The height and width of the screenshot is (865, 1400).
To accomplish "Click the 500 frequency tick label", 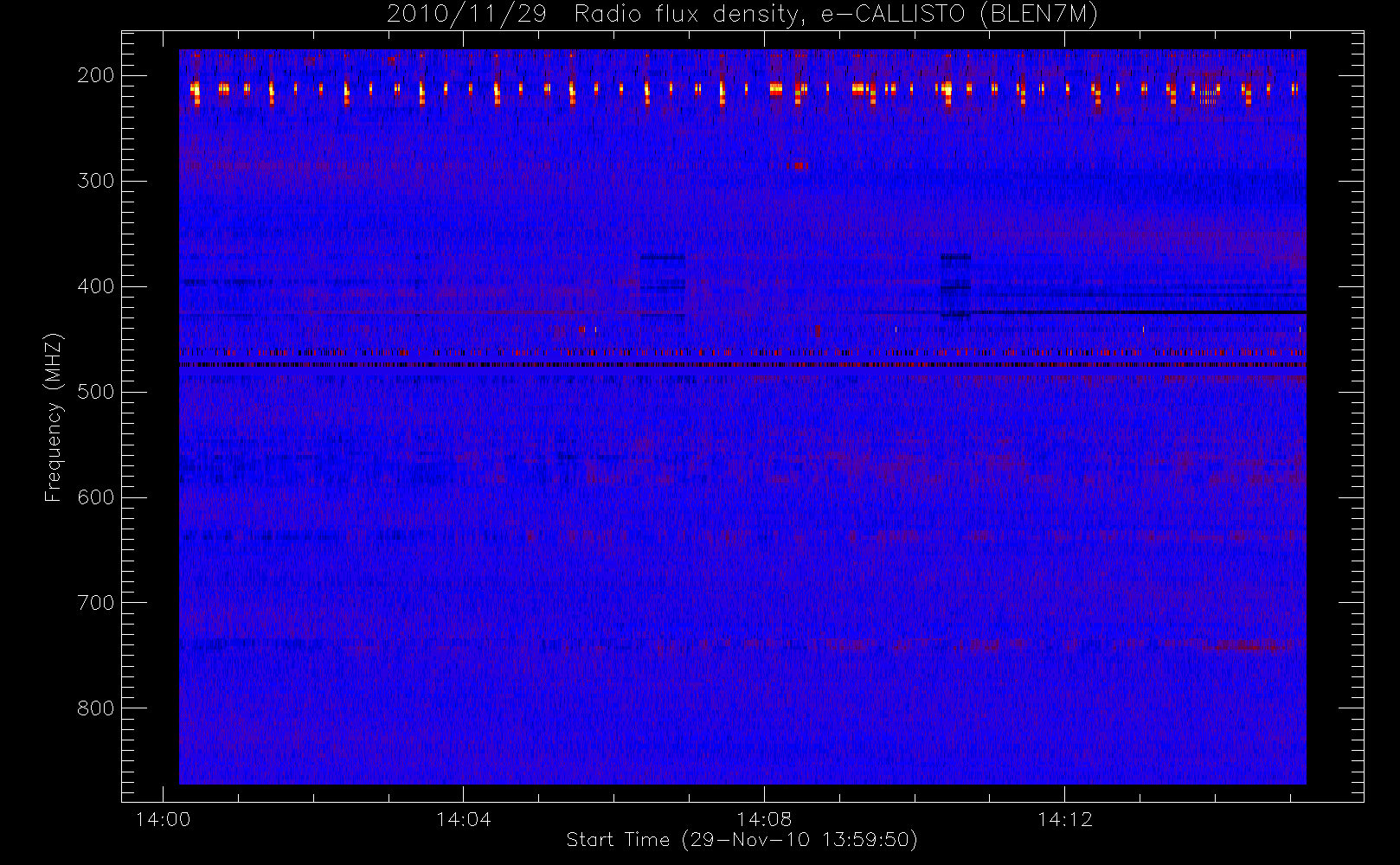I will coord(95,392).
